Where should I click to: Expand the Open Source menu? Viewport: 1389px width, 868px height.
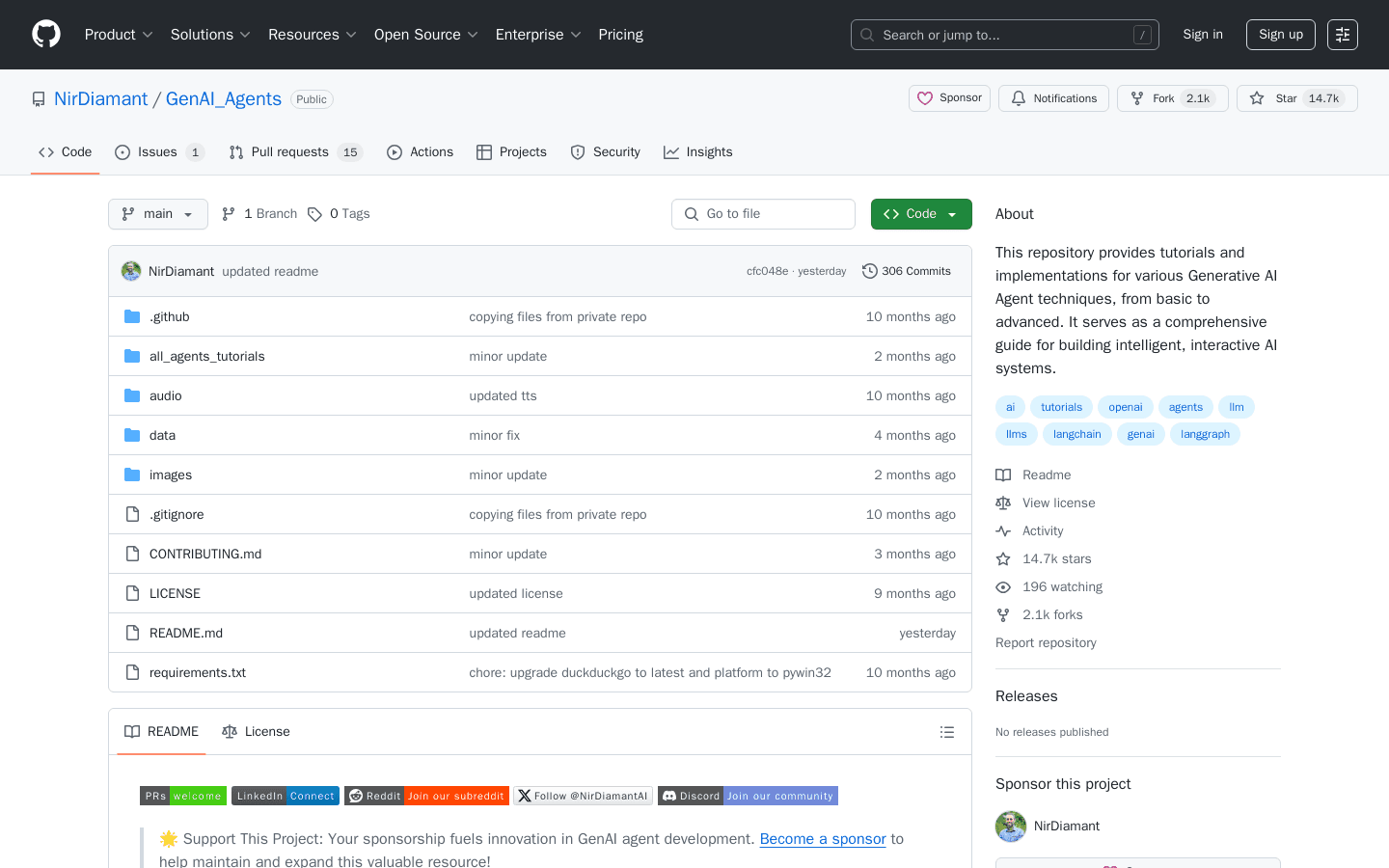426,35
